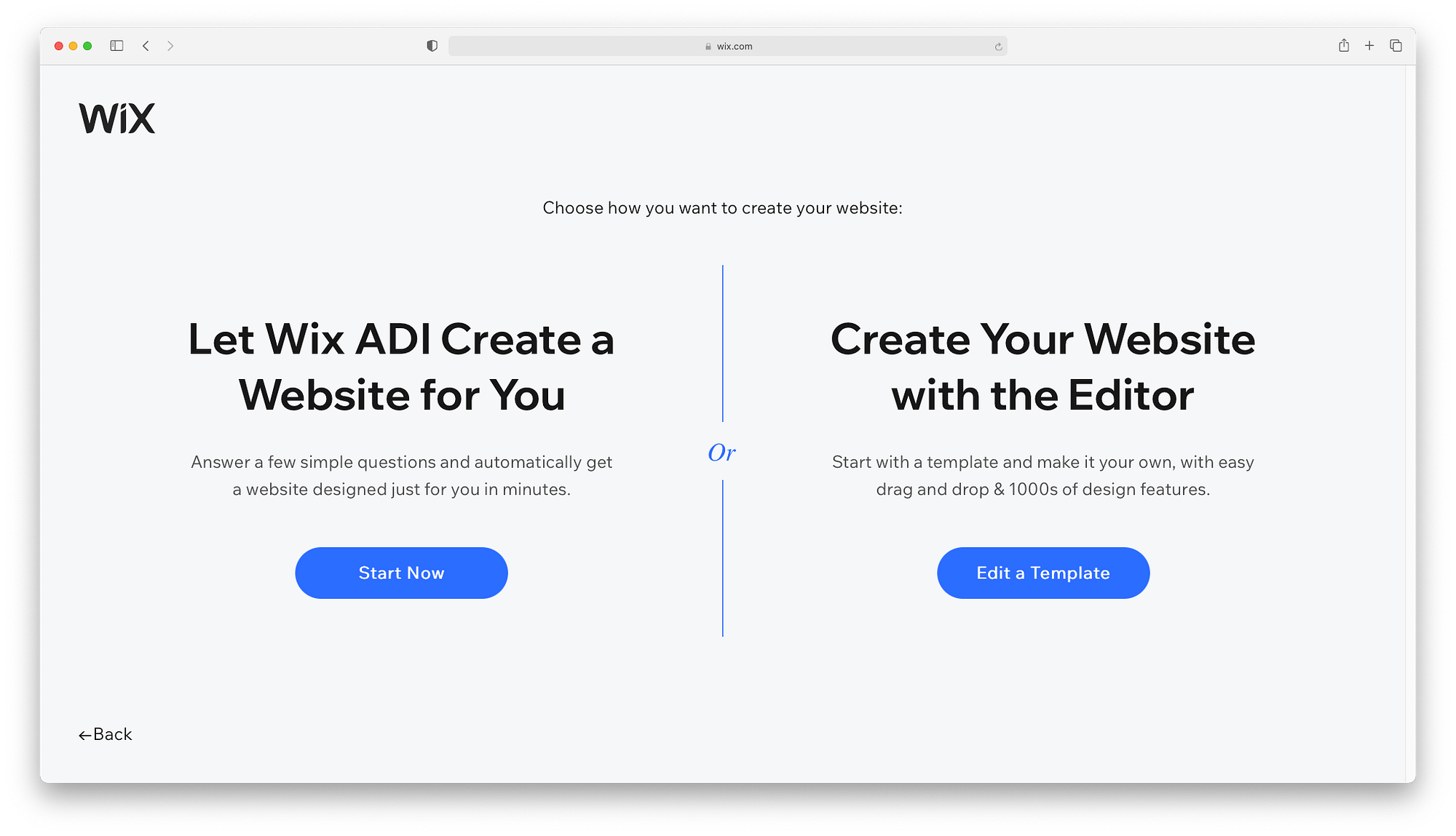Click the sidebar panels expand icon

point(117,46)
